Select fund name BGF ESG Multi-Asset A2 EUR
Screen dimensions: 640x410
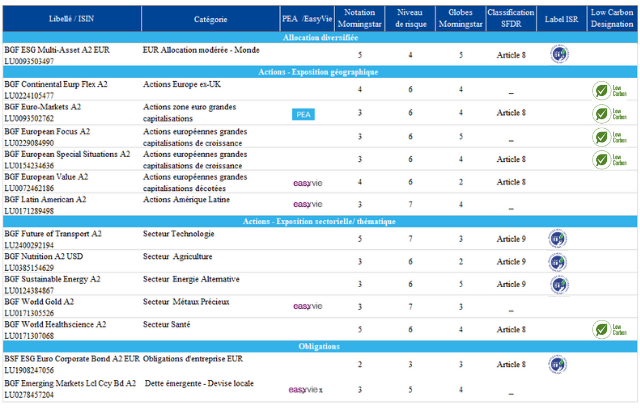pos(57,50)
